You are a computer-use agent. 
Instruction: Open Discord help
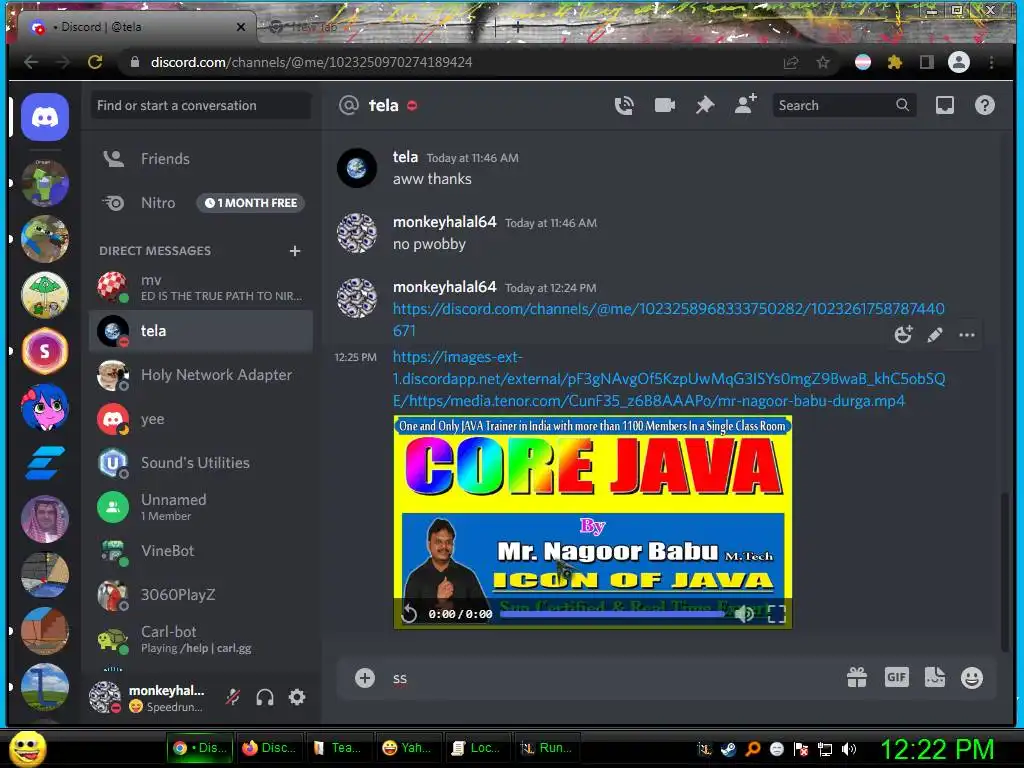pyautogui.click(x=984, y=105)
